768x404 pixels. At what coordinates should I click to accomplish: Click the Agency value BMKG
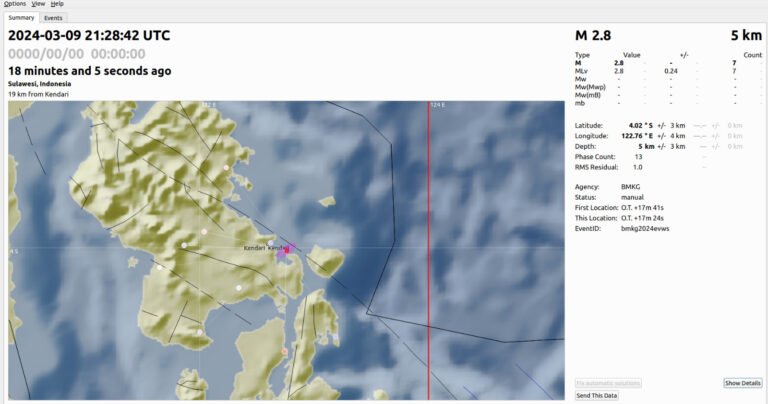pos(630,187)
